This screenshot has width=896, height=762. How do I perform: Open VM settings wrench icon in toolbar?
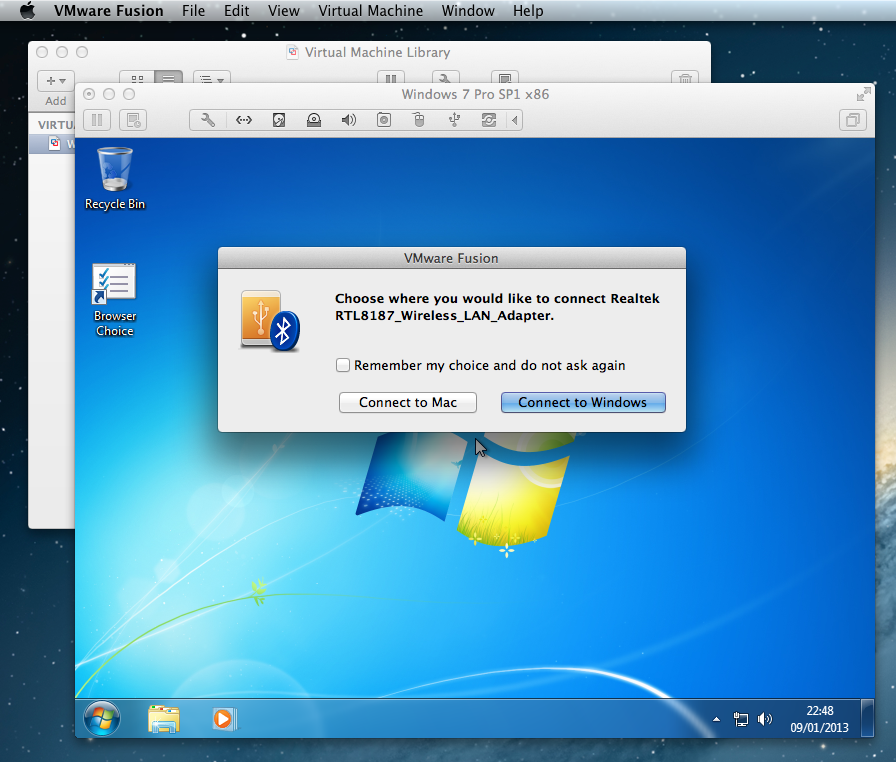pos(208,120)
